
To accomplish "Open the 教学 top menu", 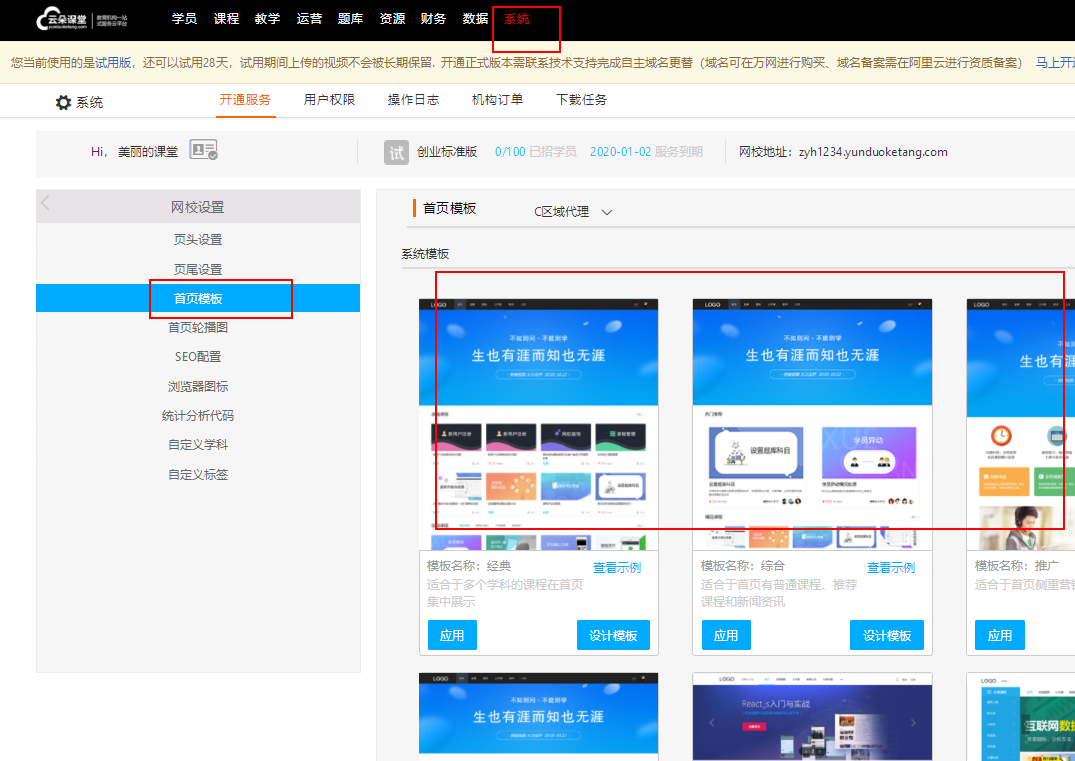I will tap(267, 19).
